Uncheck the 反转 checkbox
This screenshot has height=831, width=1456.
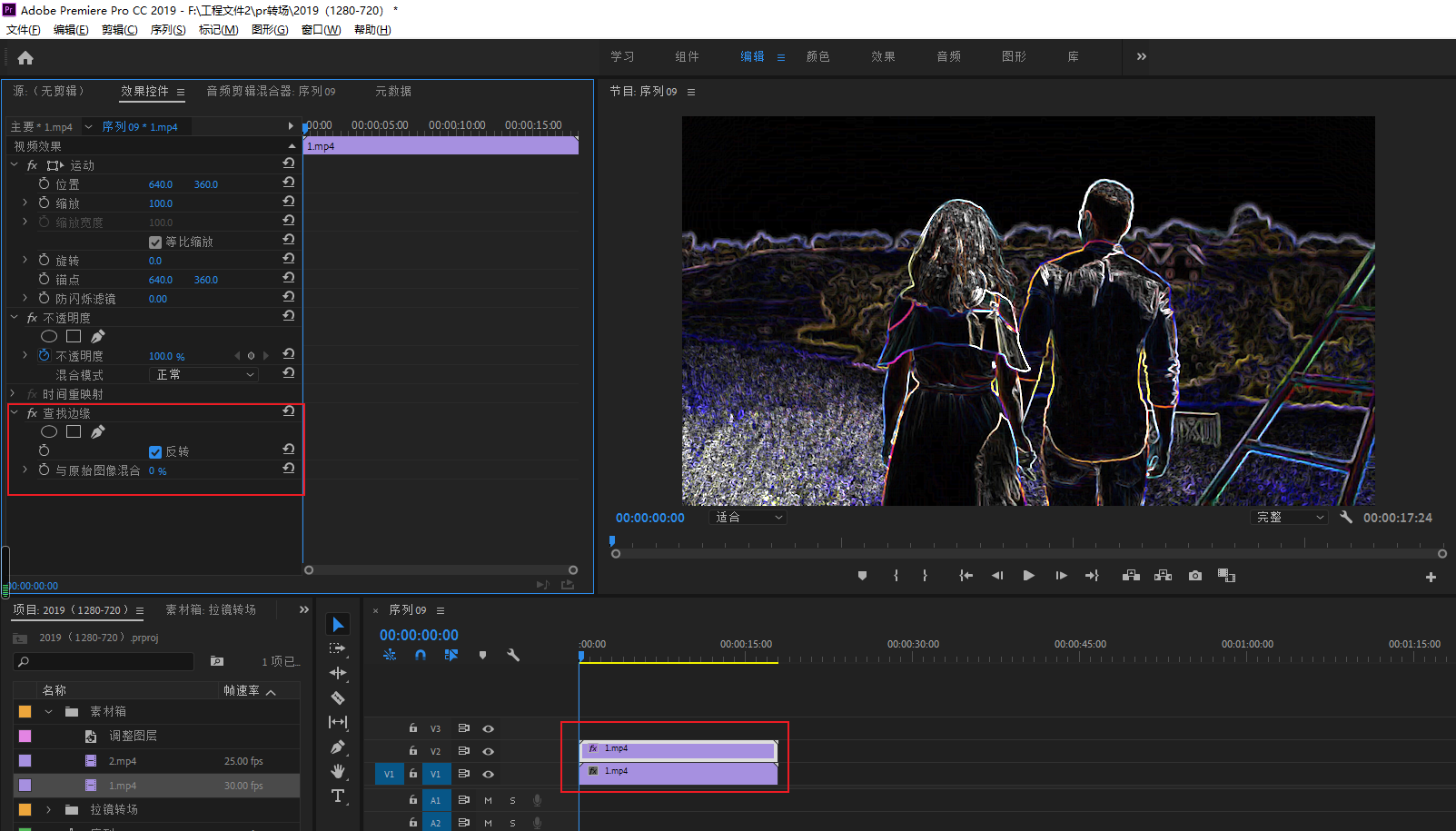(x=155, y=452)
